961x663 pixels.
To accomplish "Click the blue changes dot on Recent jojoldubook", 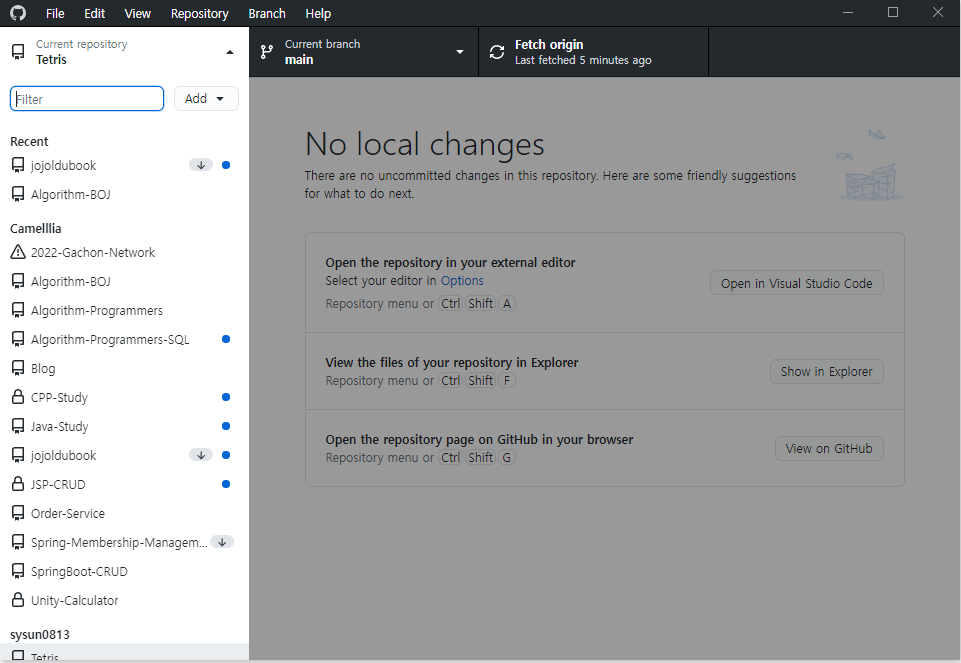I will coord(226,165).
